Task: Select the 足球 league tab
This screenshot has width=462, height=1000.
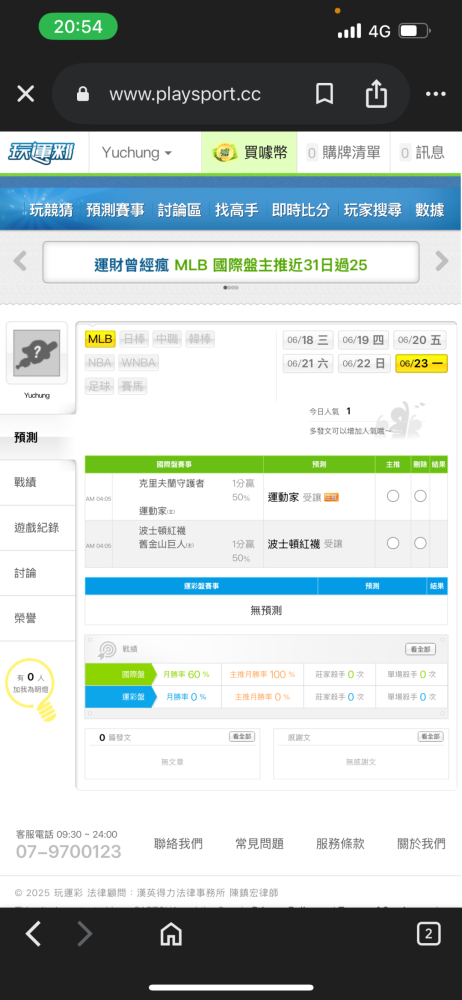Action: (x=100, y=386)
